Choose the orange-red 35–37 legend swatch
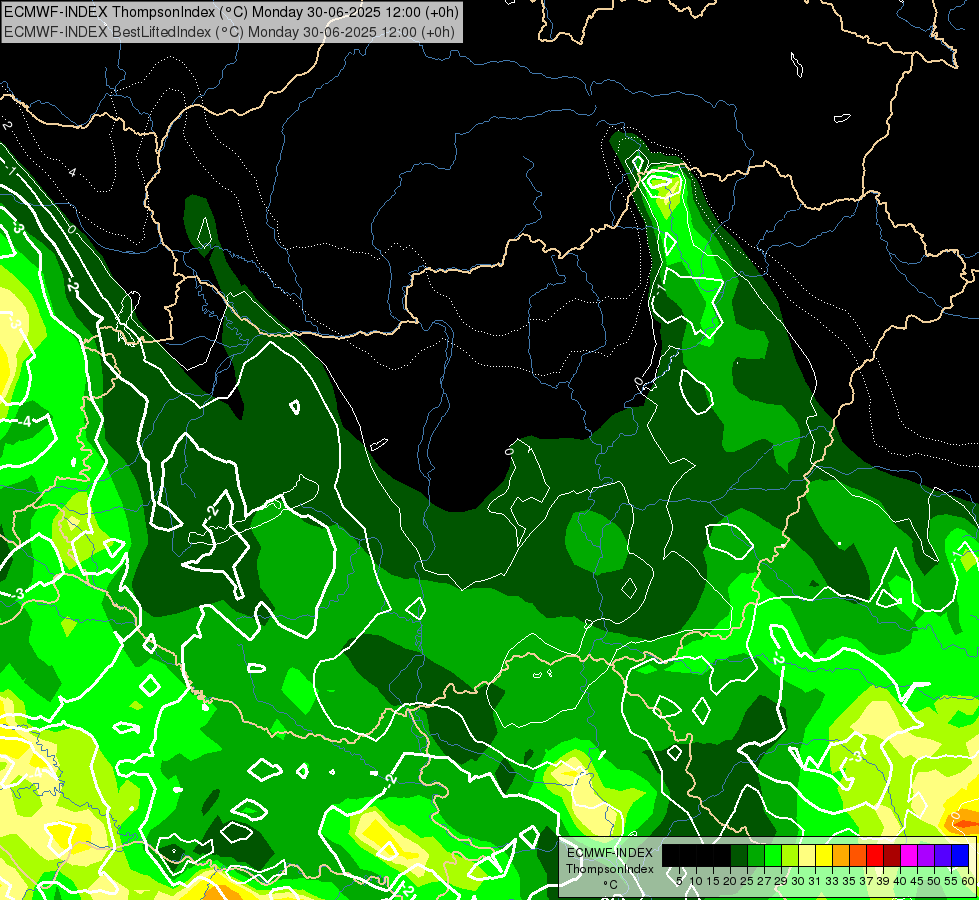Image resolution: width=979 pixels, height=900 pixels. click(x=858, y=855)
